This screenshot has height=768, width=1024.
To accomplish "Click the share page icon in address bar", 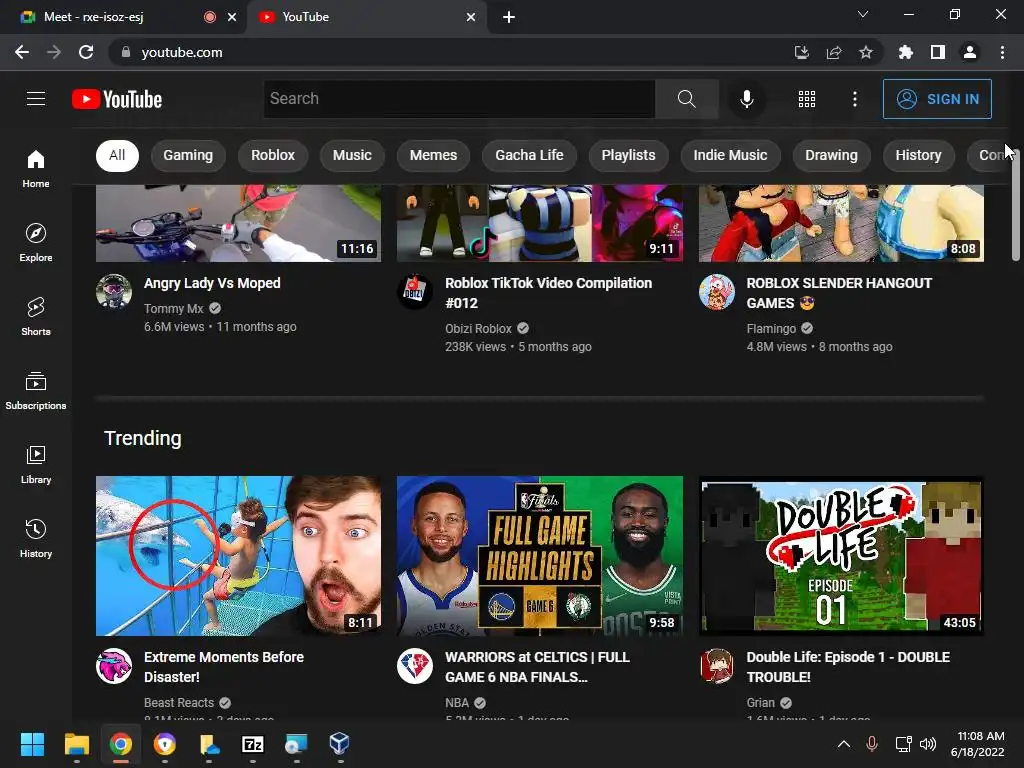I will pos(834,52).
